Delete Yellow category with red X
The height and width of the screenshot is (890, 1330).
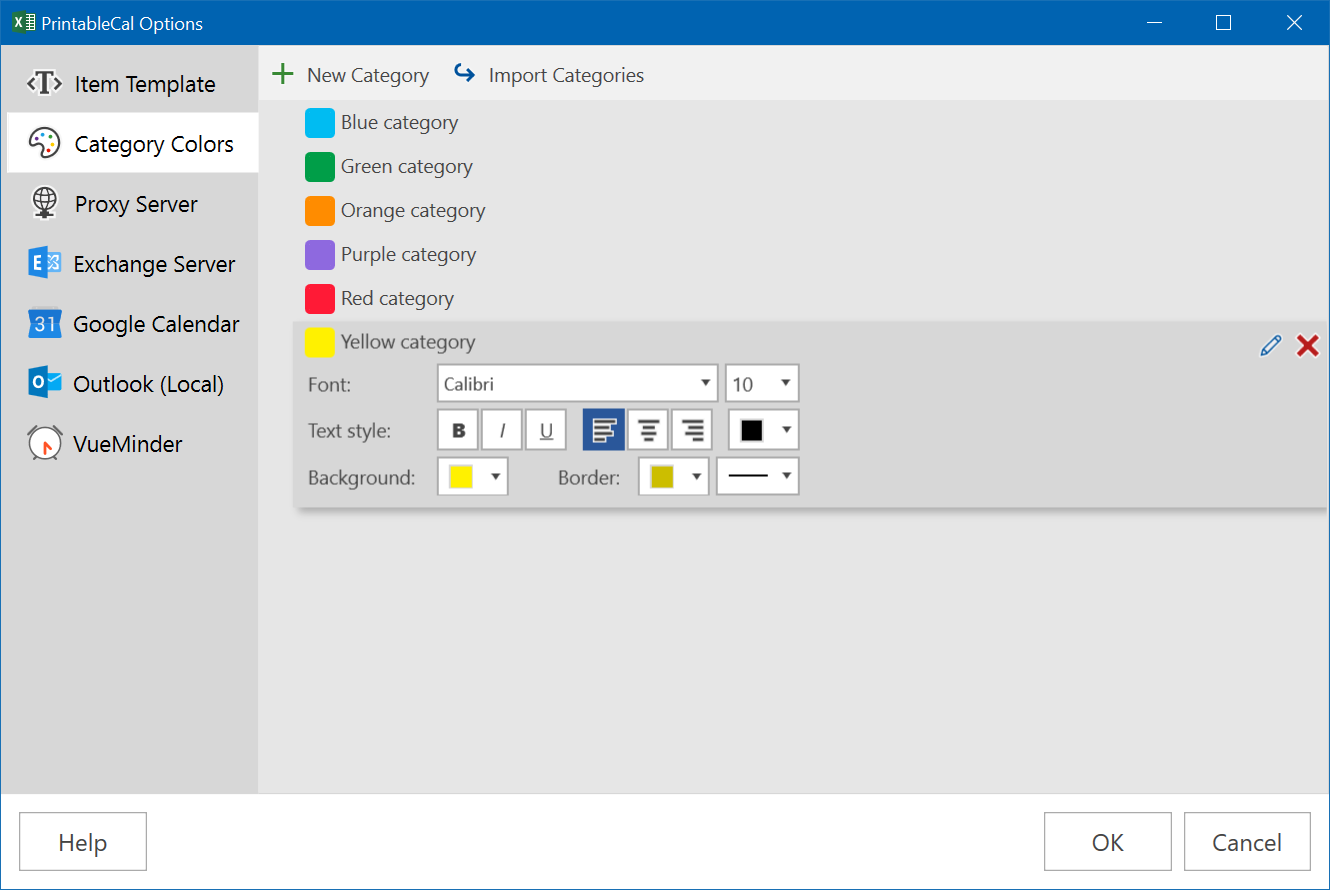pyautogui.click(x=1307, y=346)
